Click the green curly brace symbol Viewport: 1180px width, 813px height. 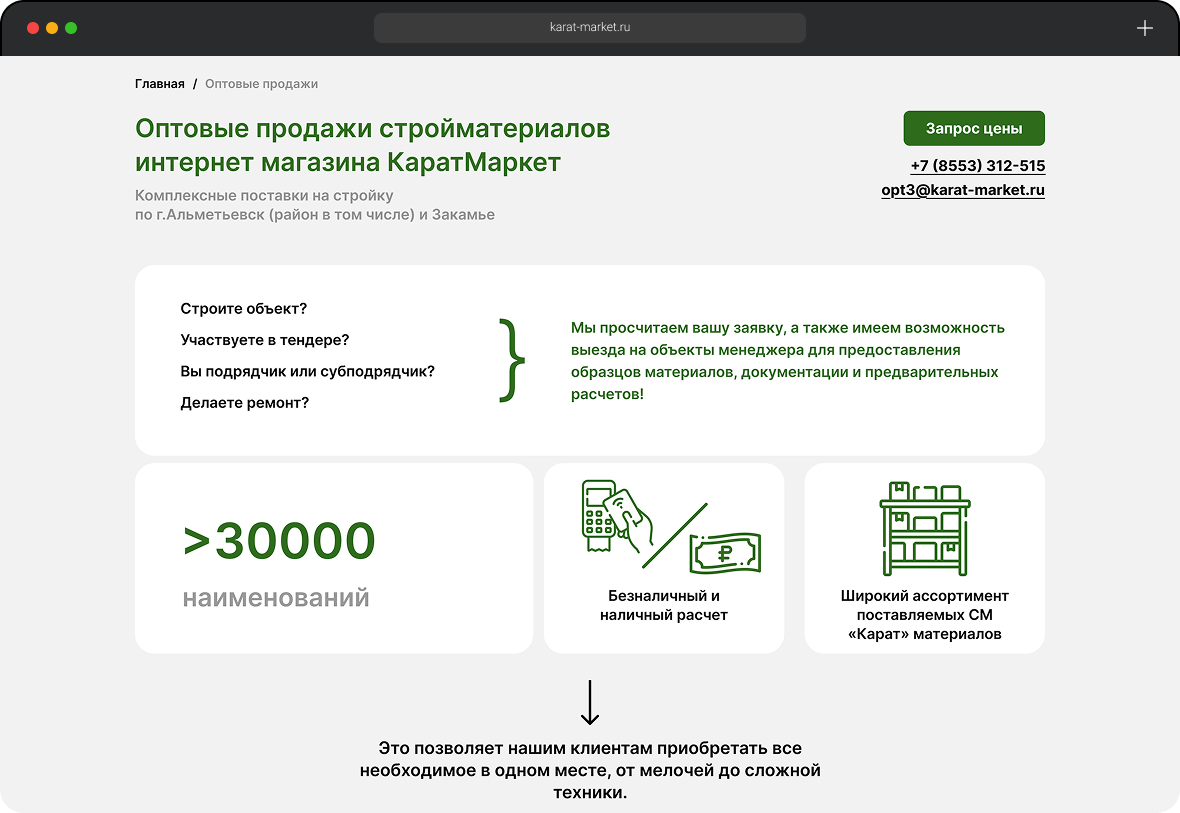pyautogui.click(x=510, y=358)
